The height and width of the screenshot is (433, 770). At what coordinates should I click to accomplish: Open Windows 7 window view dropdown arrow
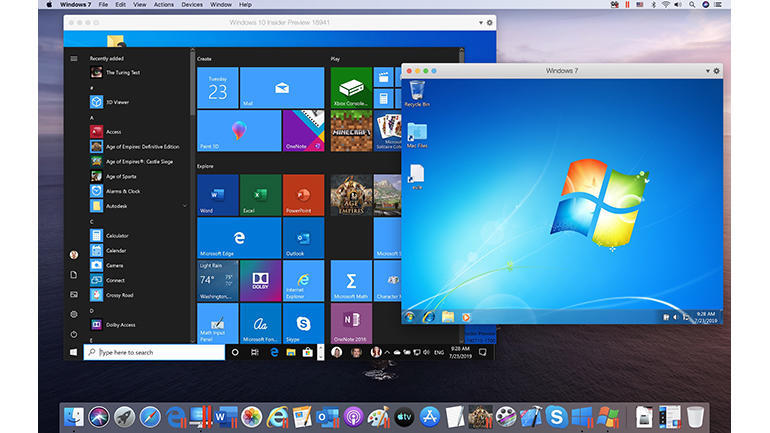coord(708,71)
